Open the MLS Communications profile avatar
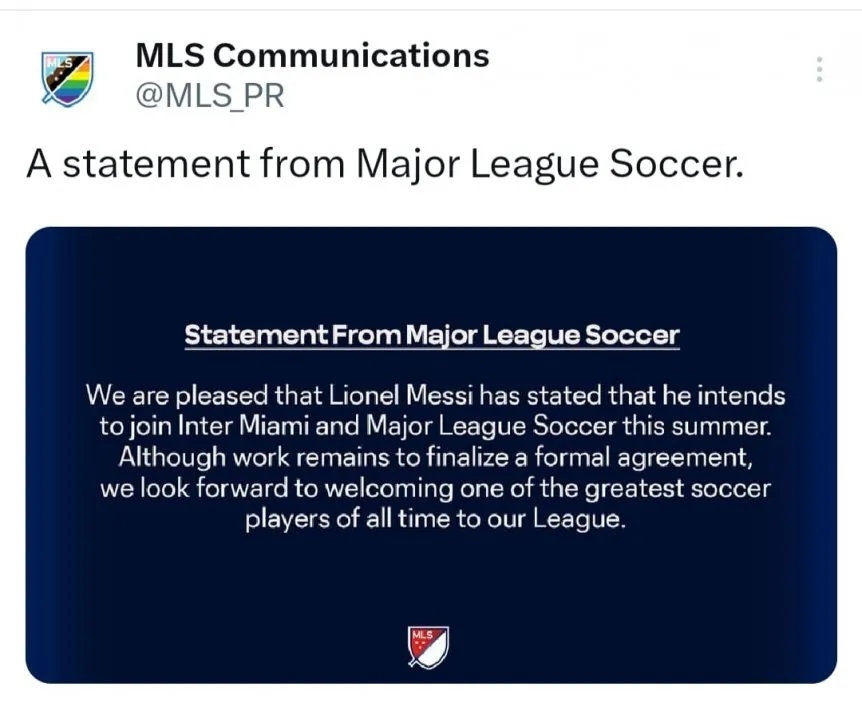 tap(67, 77)
